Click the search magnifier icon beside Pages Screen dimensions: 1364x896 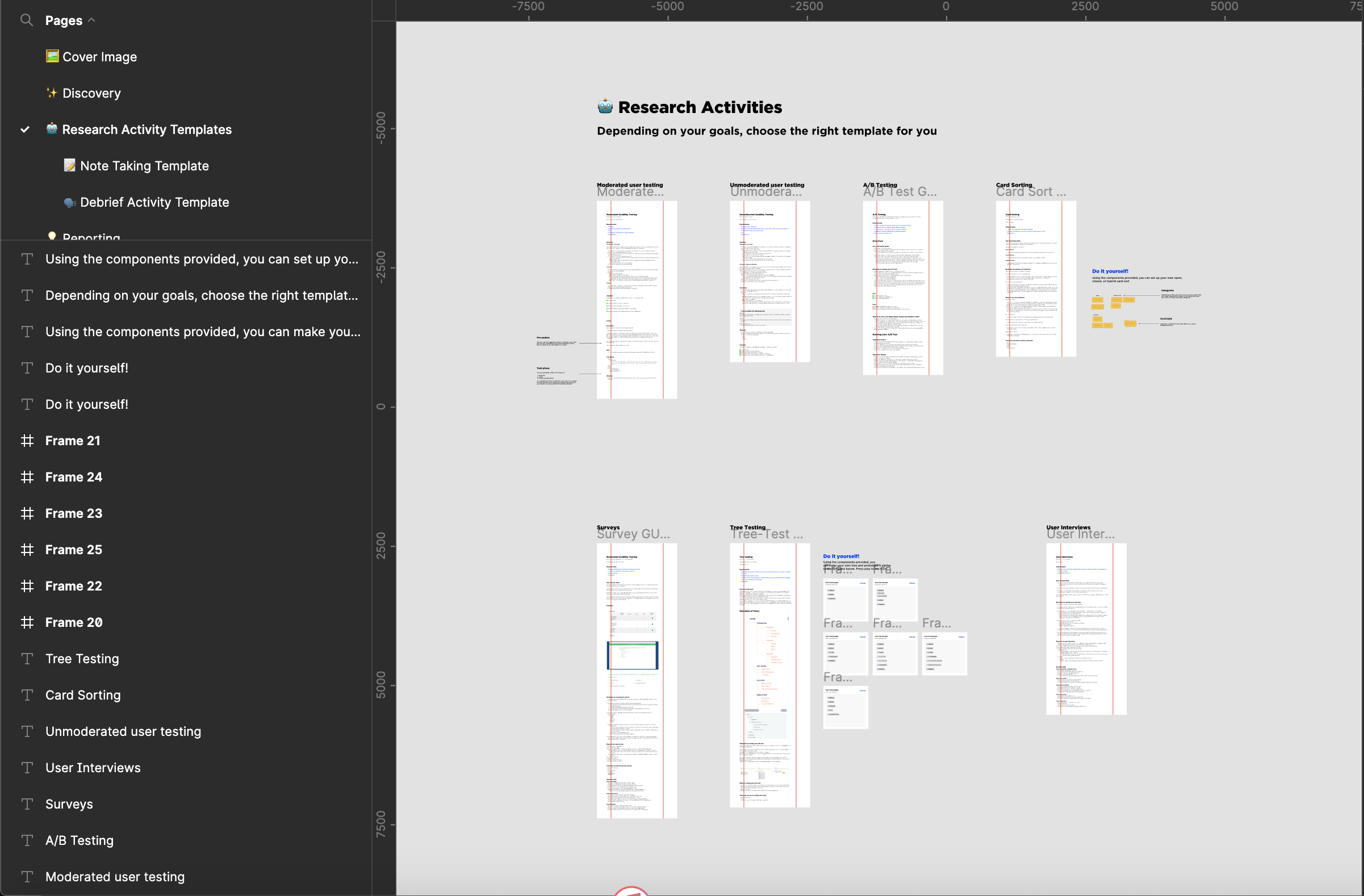(x=26, y=20)
